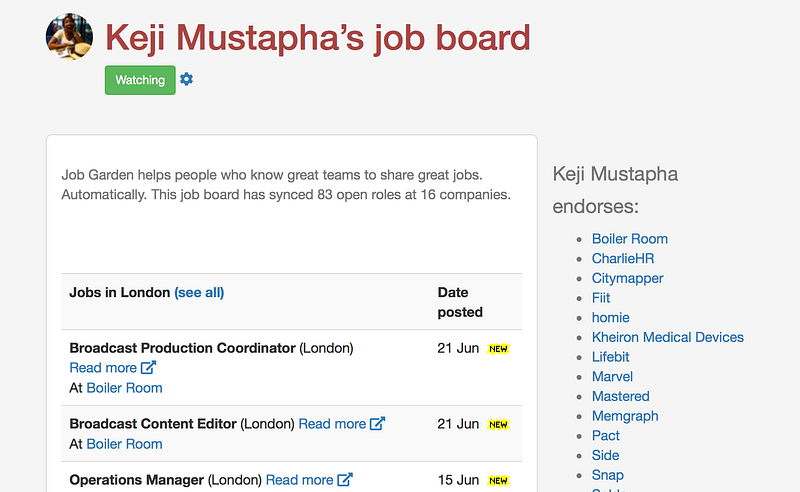This screenshot has width=800, height=492.
Task: Click the Date posted column header
Action: tap(460, 302)
